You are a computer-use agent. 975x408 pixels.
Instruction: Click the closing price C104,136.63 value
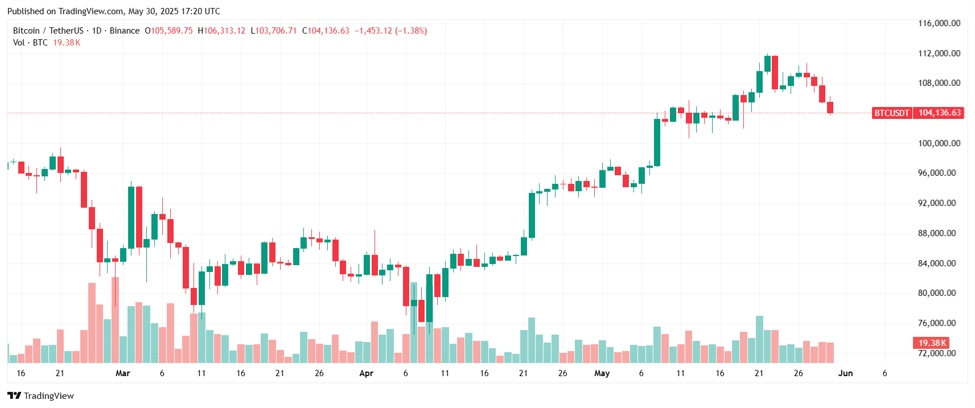point(326,30)
